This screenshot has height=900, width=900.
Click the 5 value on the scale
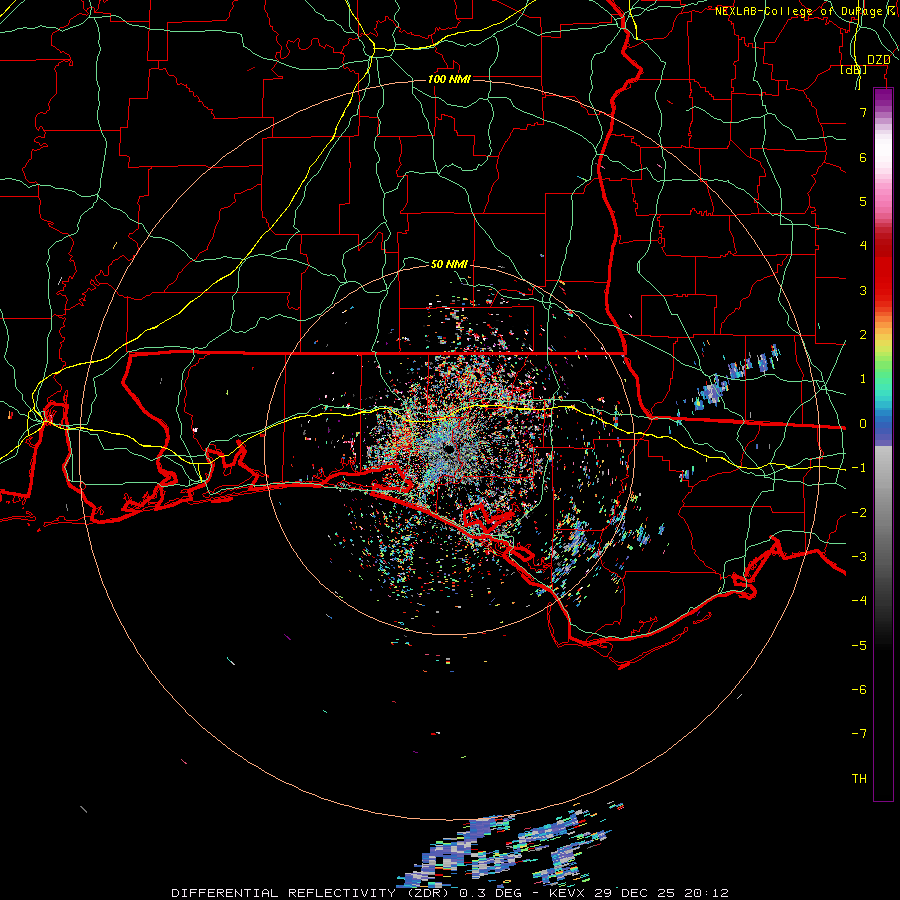click(x=863, y=201)
